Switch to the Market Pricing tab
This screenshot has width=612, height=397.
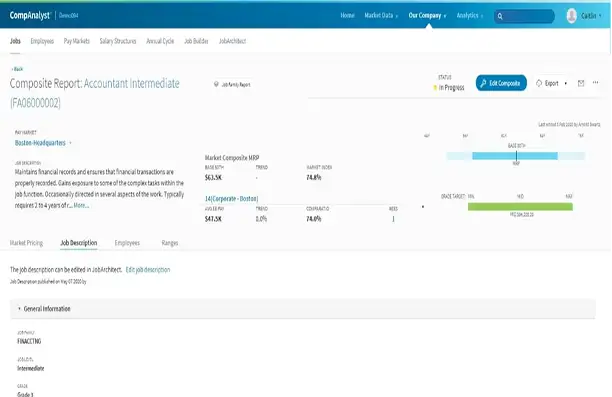[26, 243]
